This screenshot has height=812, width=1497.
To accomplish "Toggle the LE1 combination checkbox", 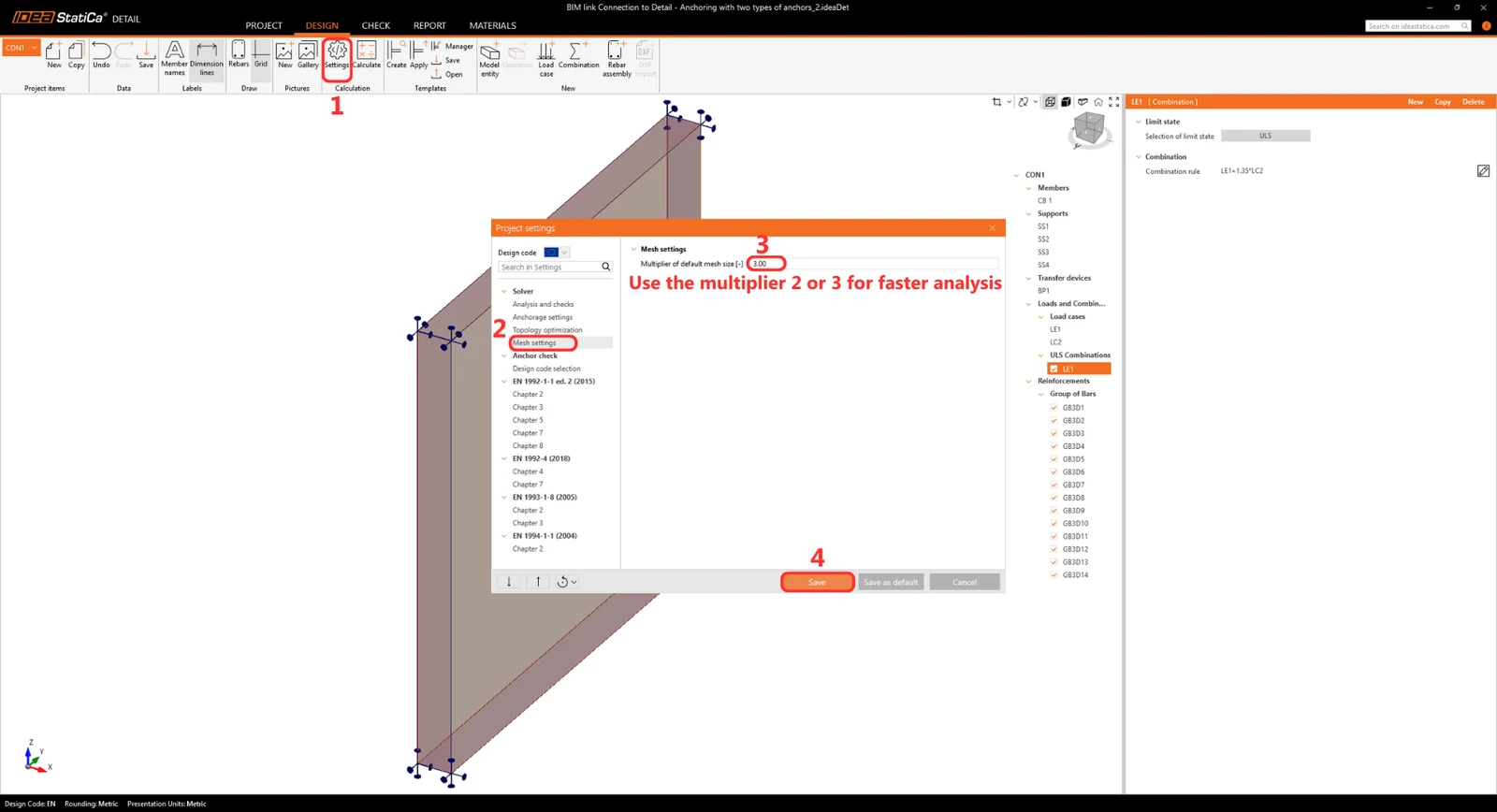I will click(1054, 369).
